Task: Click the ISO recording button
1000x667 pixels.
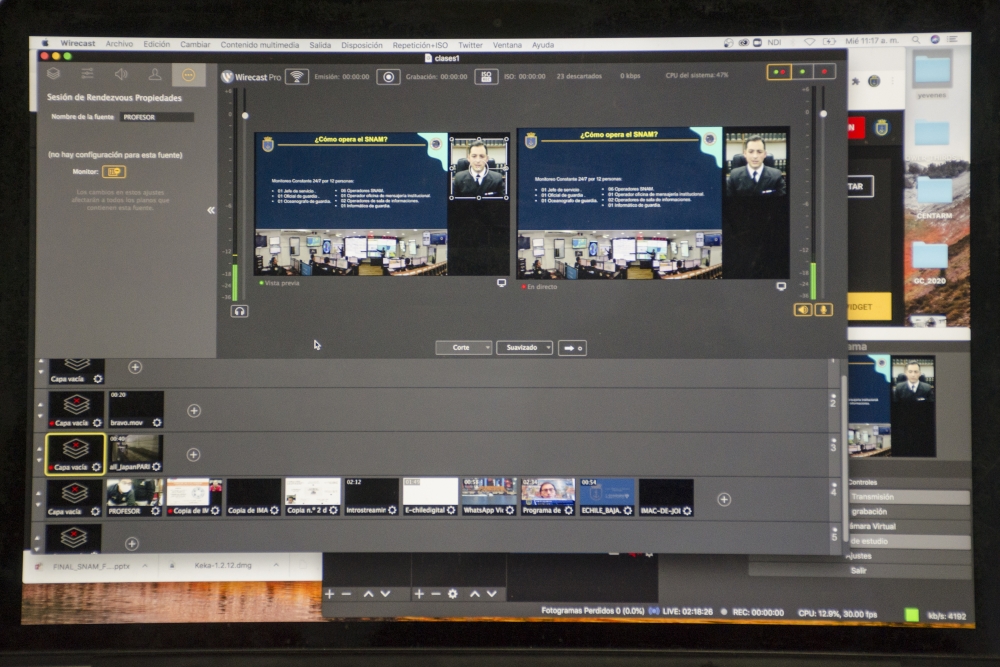Action: (x=486, y=77)
